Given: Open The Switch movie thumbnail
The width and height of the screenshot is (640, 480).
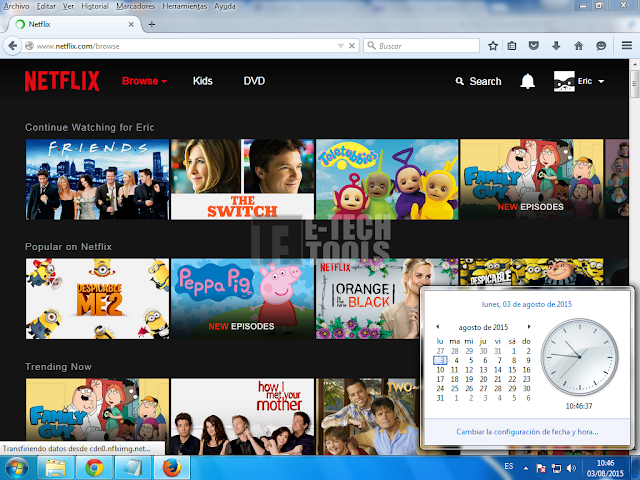Looking at the screenshot, I should [242, 180].
